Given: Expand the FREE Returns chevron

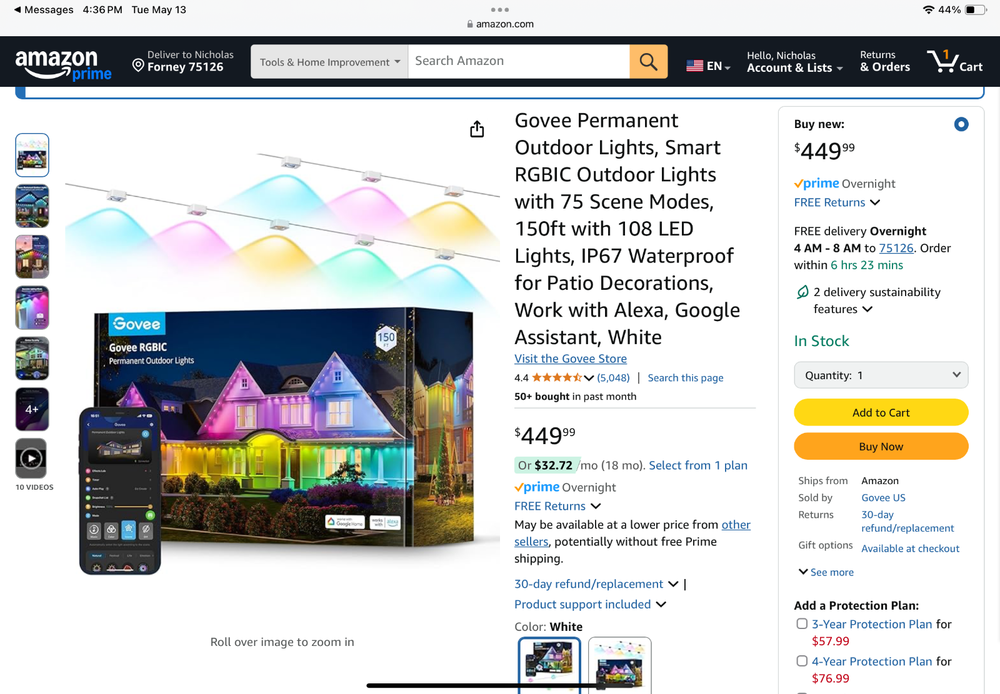Looking at the screenshot, I should pyautogui.click(x=875, y=202).
